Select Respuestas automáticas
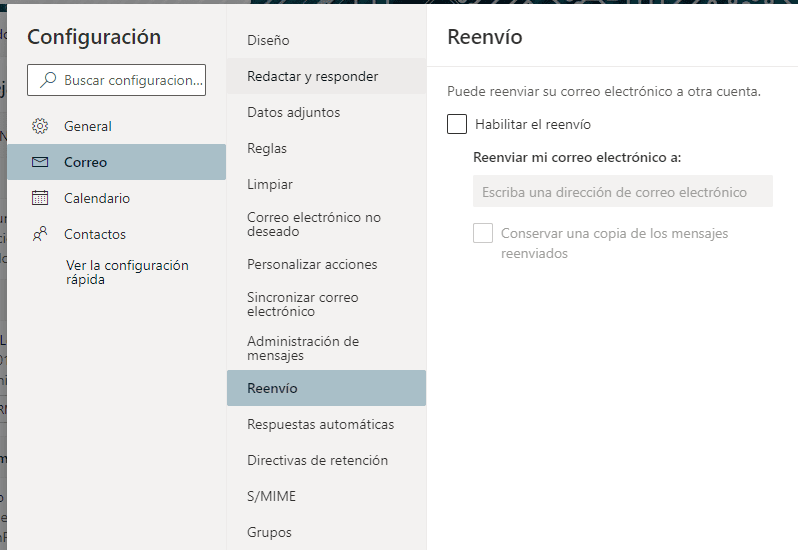 pyautogui.click(x=320, y=424)
